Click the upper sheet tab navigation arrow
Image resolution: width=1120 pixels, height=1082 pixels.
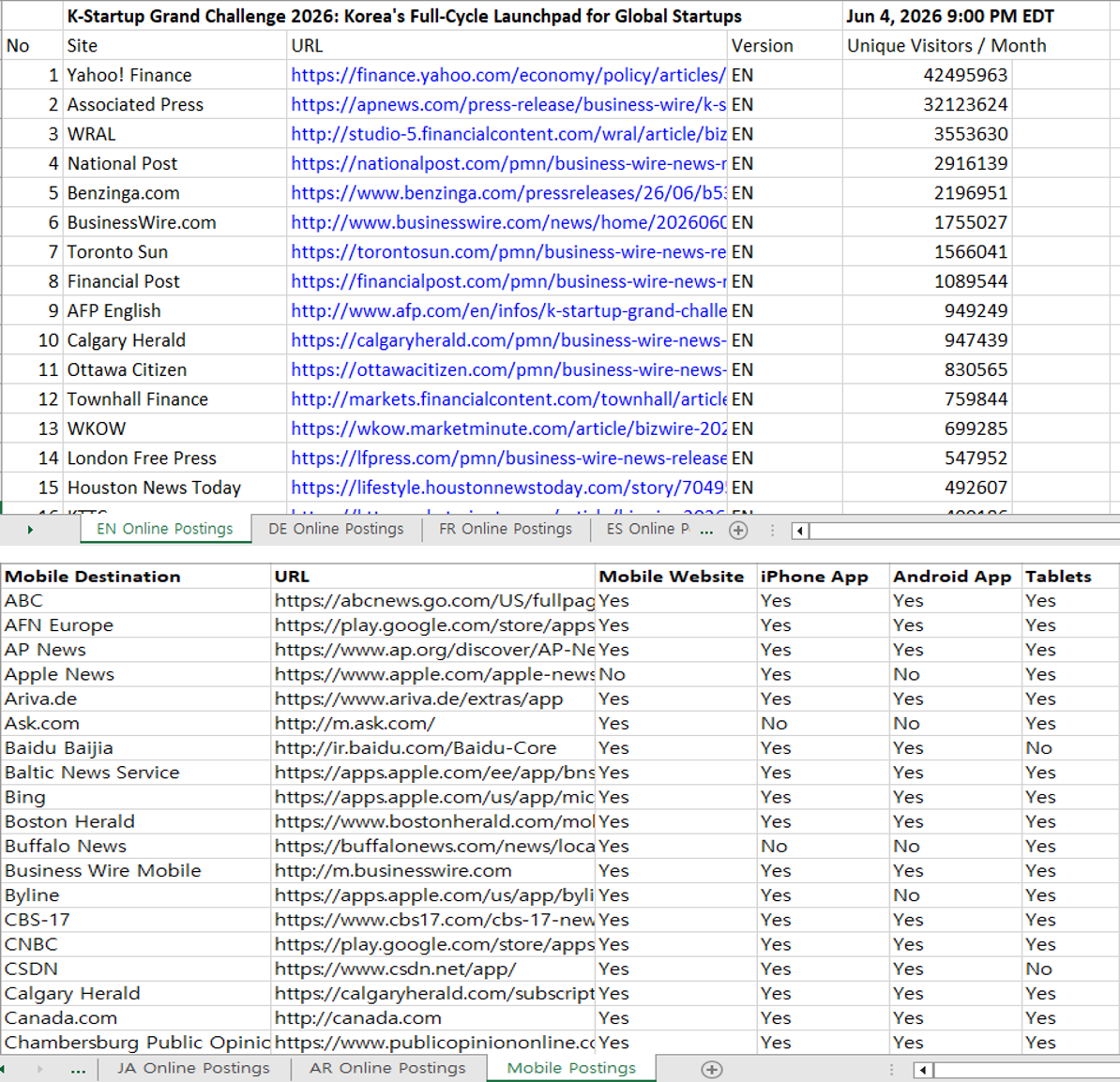tap(30, 530)
